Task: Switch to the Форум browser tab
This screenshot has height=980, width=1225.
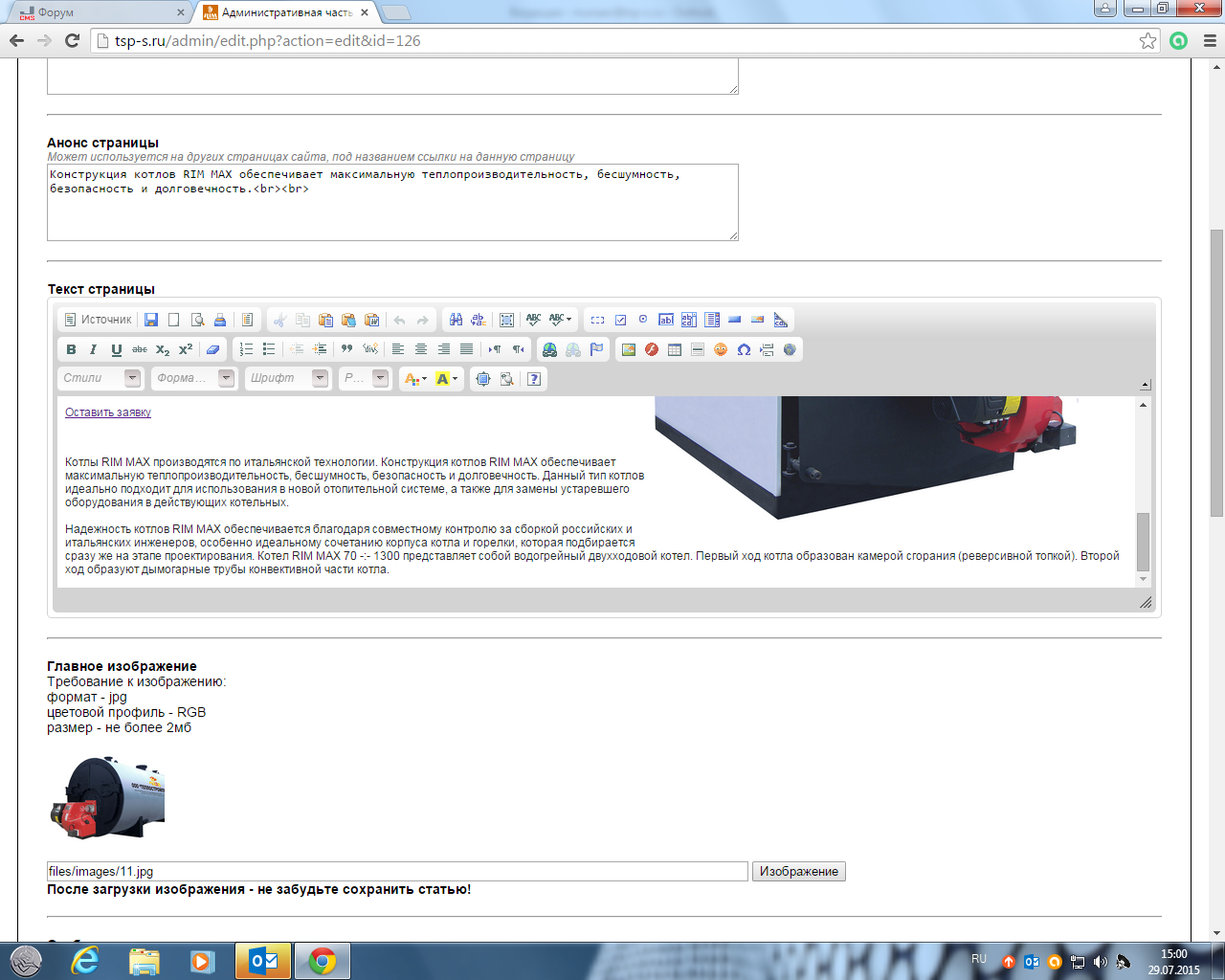Action: click(100, 12)
